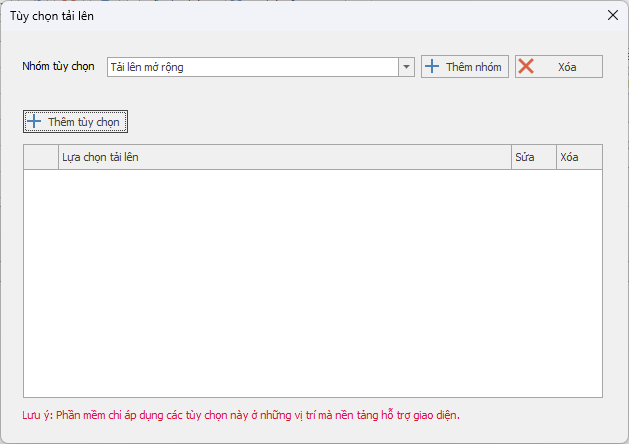The width and height of the screenshot is (629, 444).
Task: Click the 'Xóa' column header in table
Action: [579, 158]
